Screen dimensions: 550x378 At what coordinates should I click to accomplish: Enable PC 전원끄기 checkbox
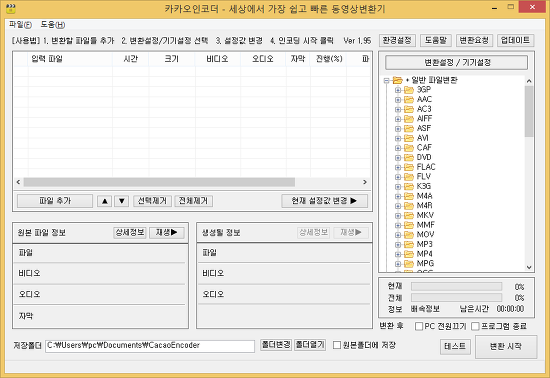pyautogui.click(x=418, y=326)
